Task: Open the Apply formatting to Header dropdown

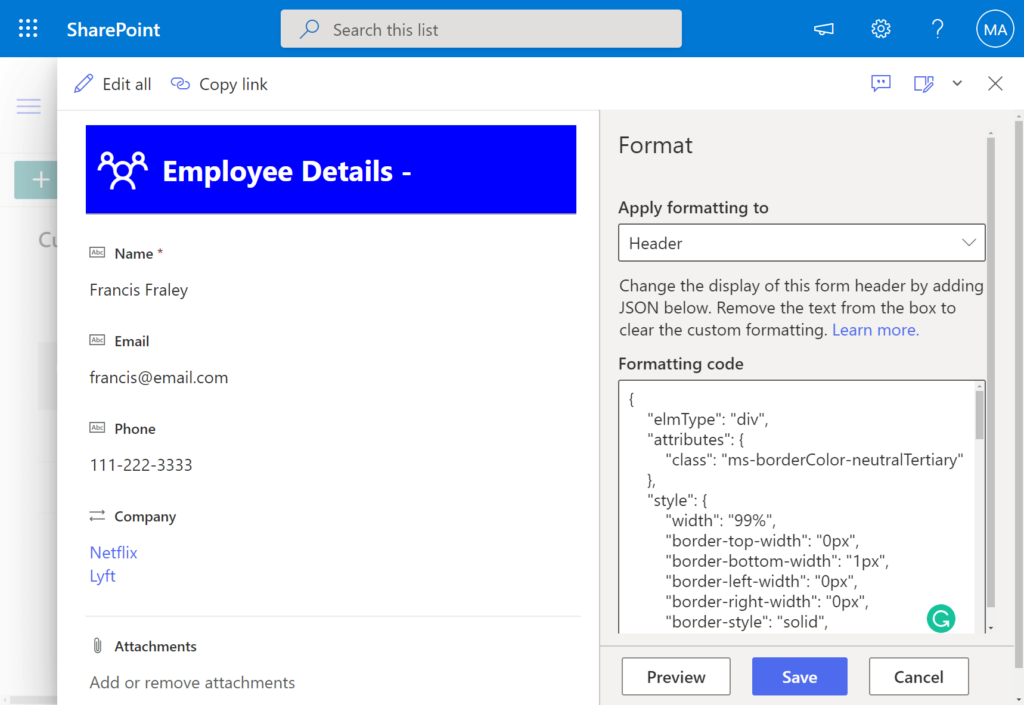Action: [801, 243]
